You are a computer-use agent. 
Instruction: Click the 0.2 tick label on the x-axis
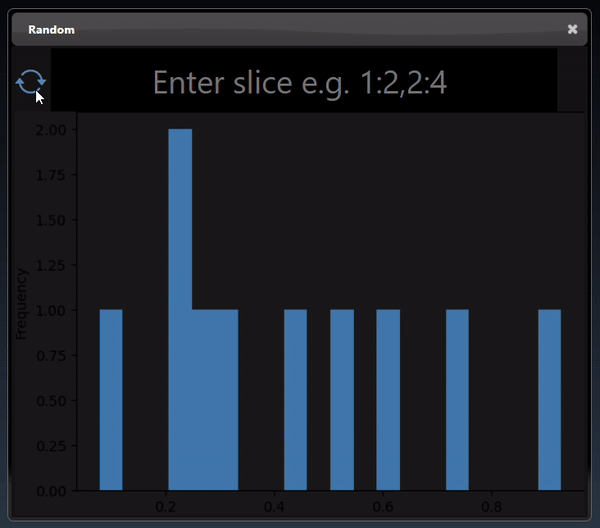pos(166,506)
